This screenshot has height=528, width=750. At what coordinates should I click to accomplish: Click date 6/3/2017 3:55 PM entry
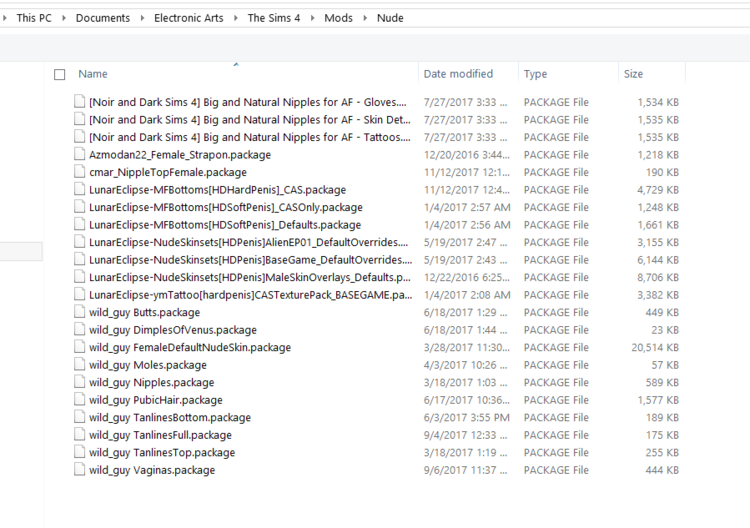[x=466, y=418]
